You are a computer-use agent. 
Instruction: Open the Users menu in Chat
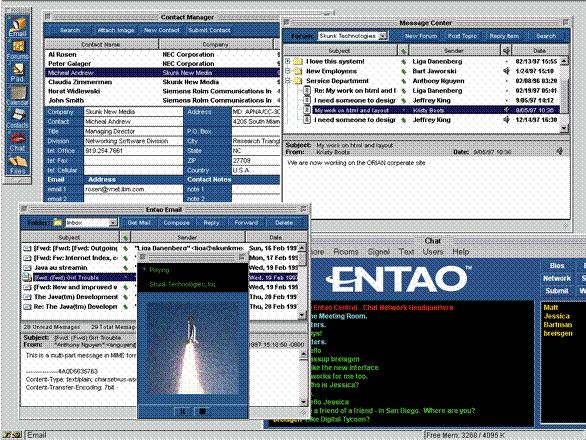click(433, 252)
